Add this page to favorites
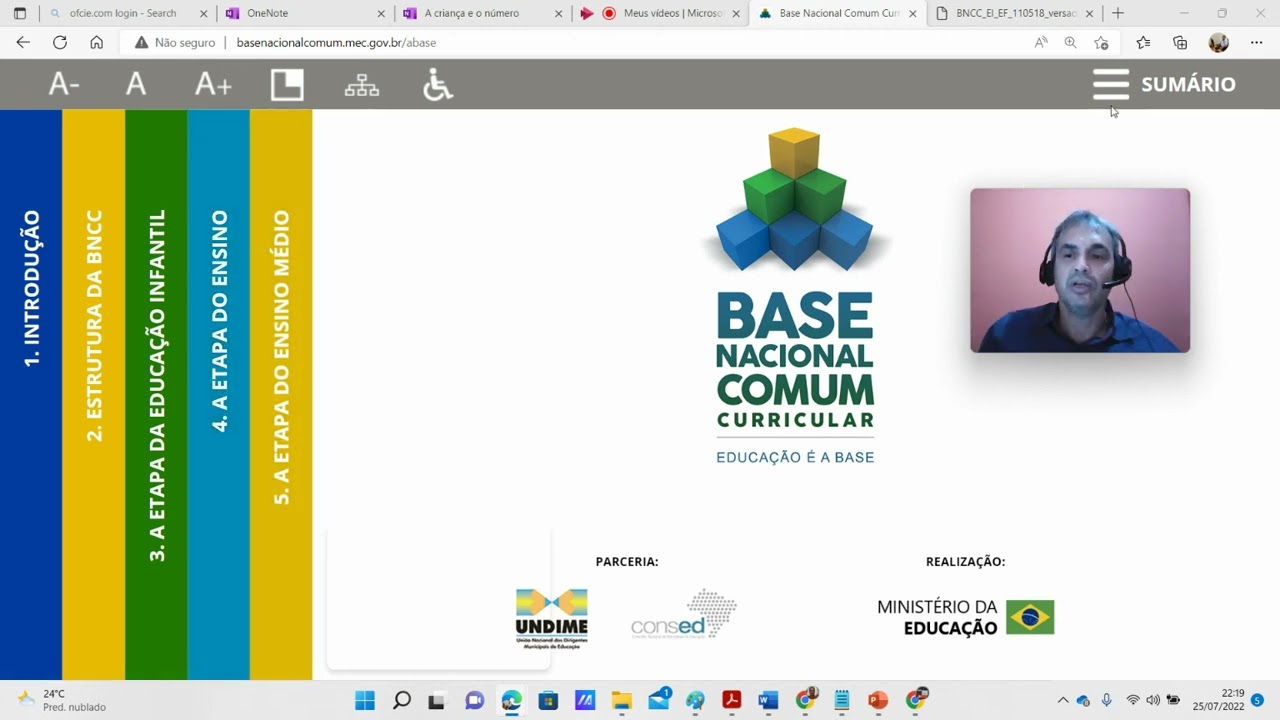This screenshot has height=720, width=1280. tap(1101, 42)
